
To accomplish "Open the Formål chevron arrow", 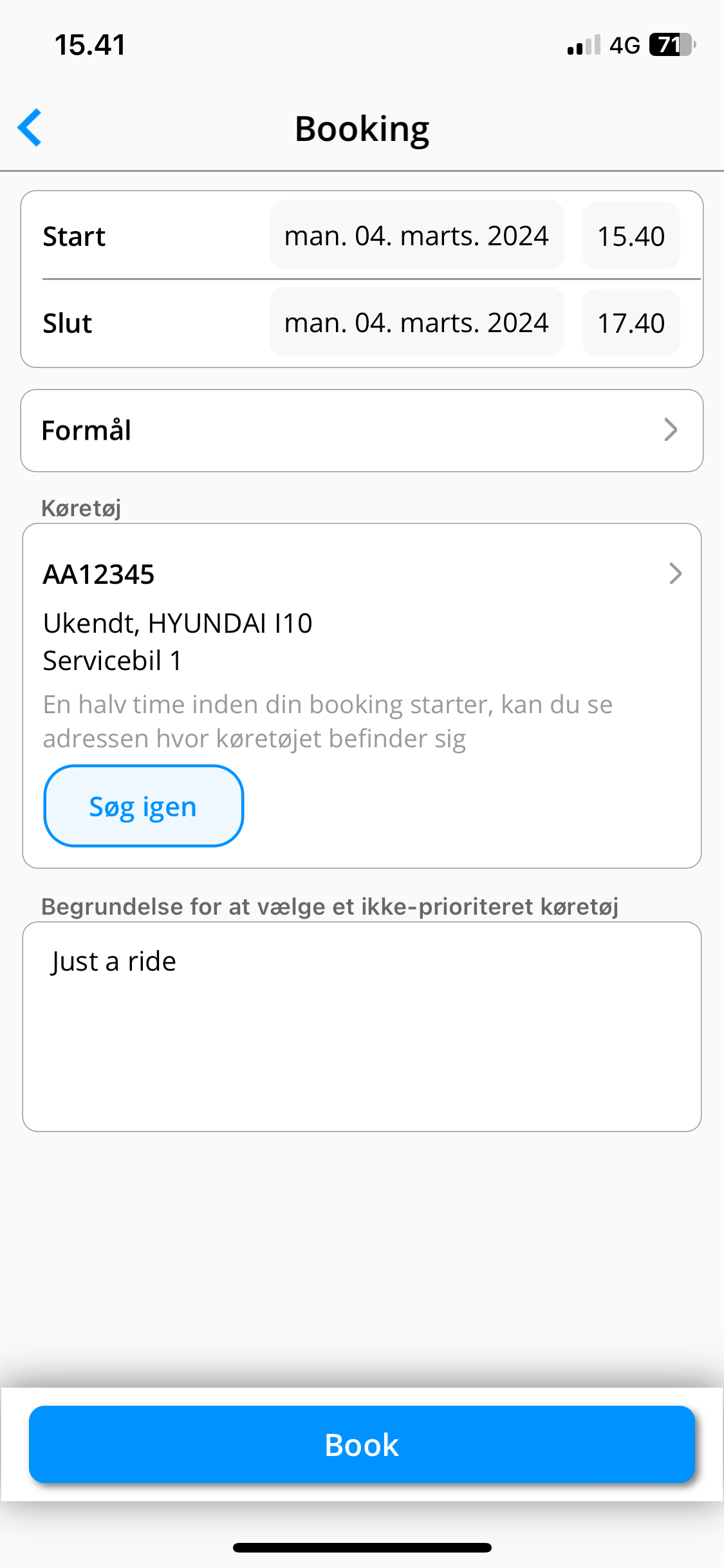I will coord(671,430).
